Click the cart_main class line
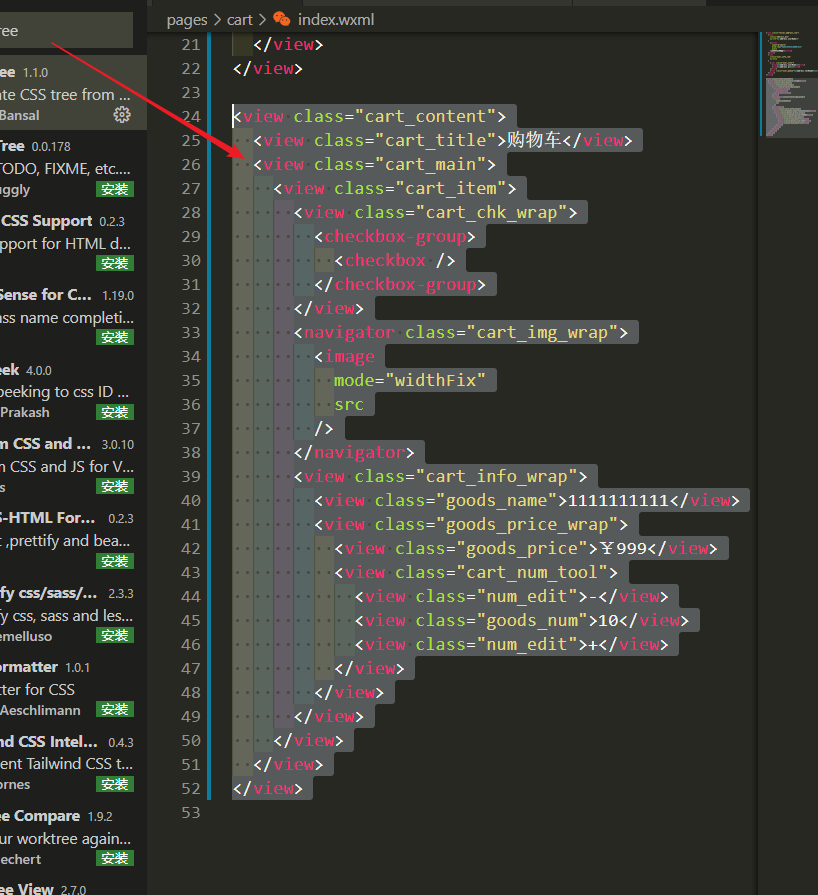 [x=374, y=164]
